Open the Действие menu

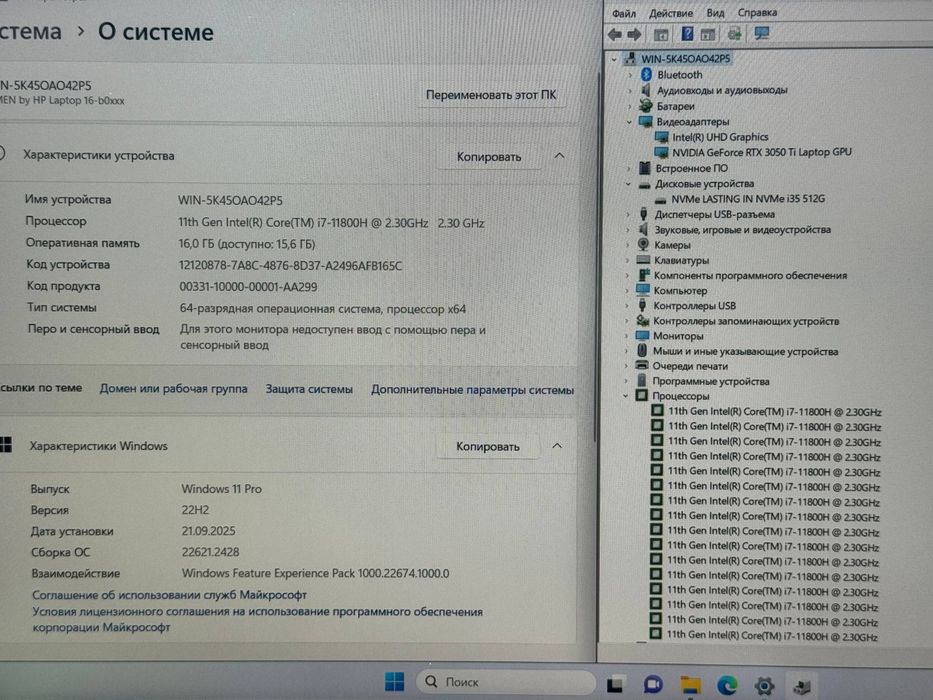click(671, 13)
